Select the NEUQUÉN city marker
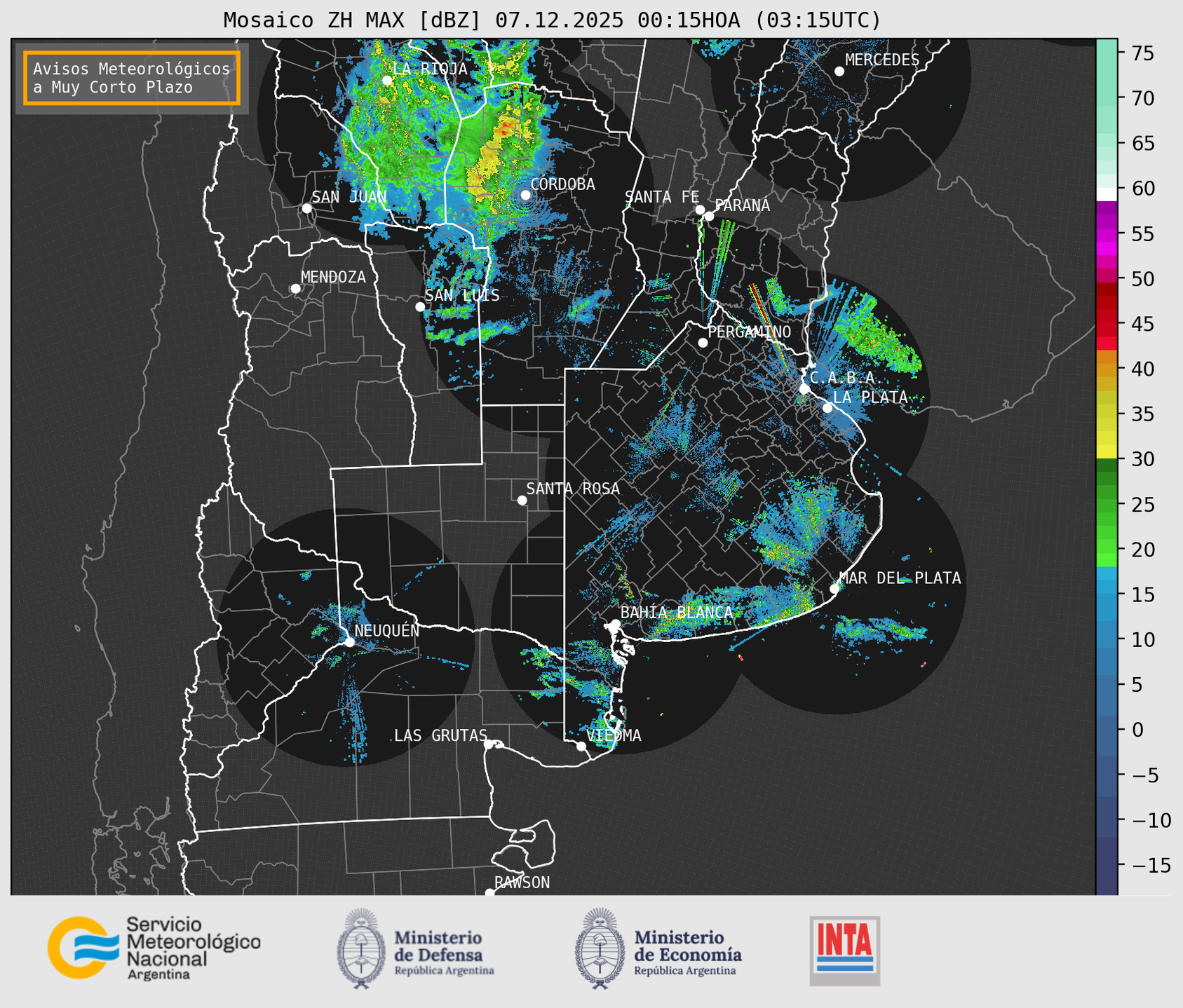This screenshot has width=1183, height=1008. [349, 642]
